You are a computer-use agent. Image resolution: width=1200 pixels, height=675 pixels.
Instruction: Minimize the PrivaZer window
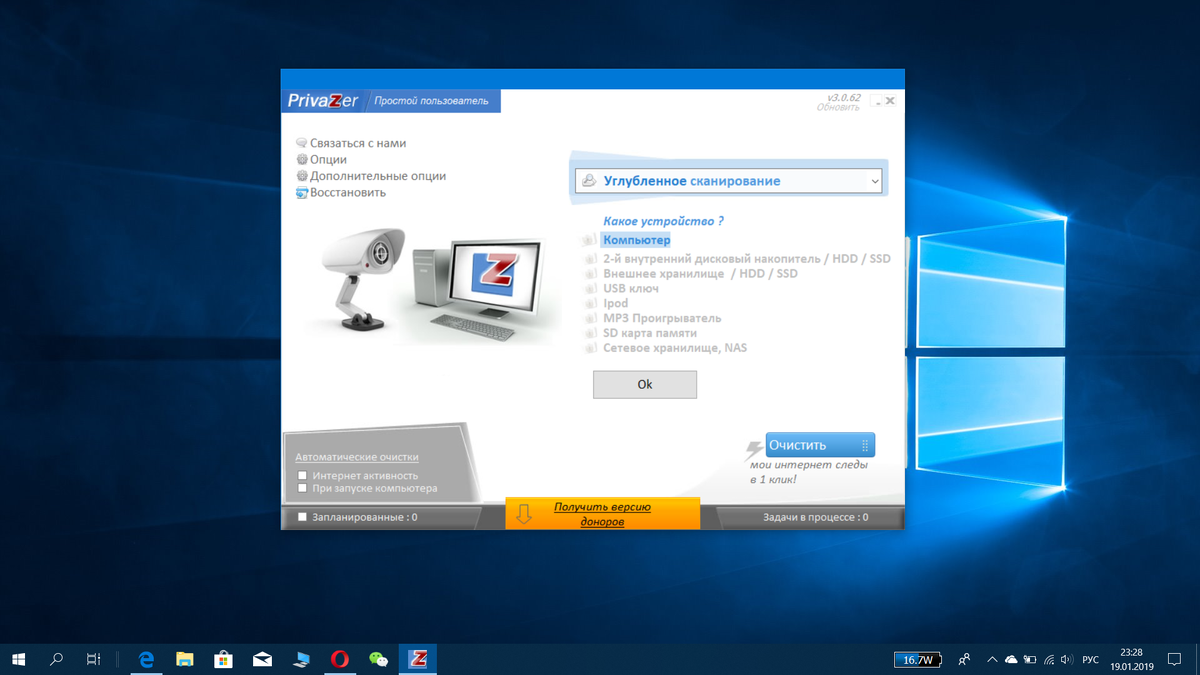[876, 101]
